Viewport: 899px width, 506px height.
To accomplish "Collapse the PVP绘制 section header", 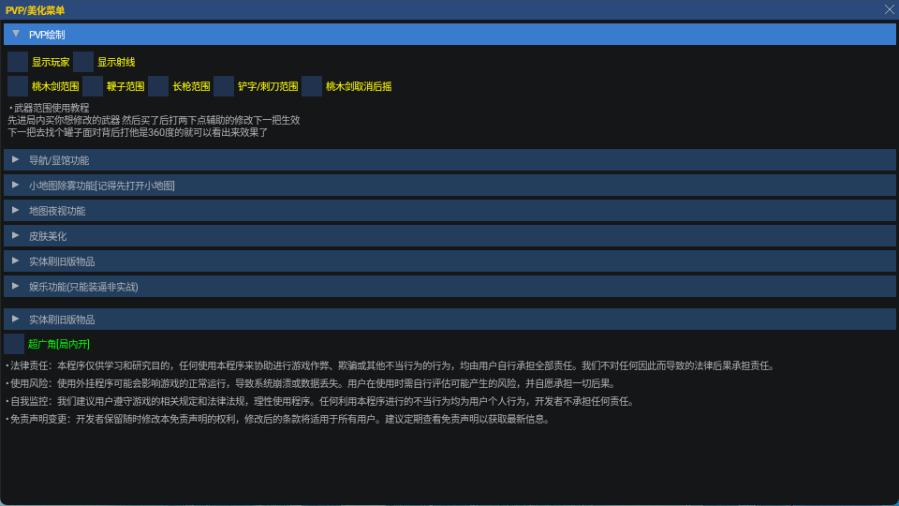I will coord(450,34).
